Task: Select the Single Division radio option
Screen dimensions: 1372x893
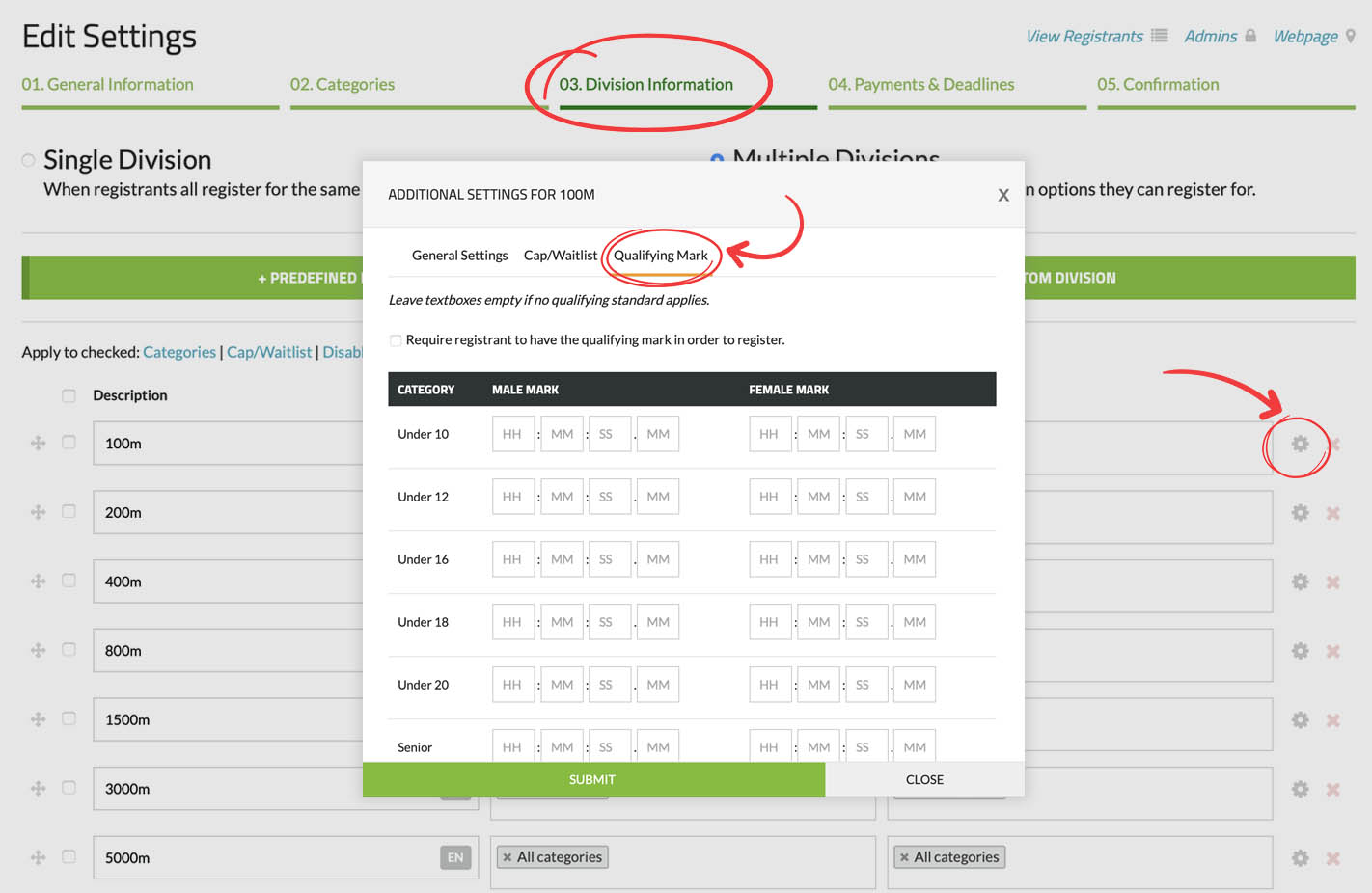Action: point(29,160)
